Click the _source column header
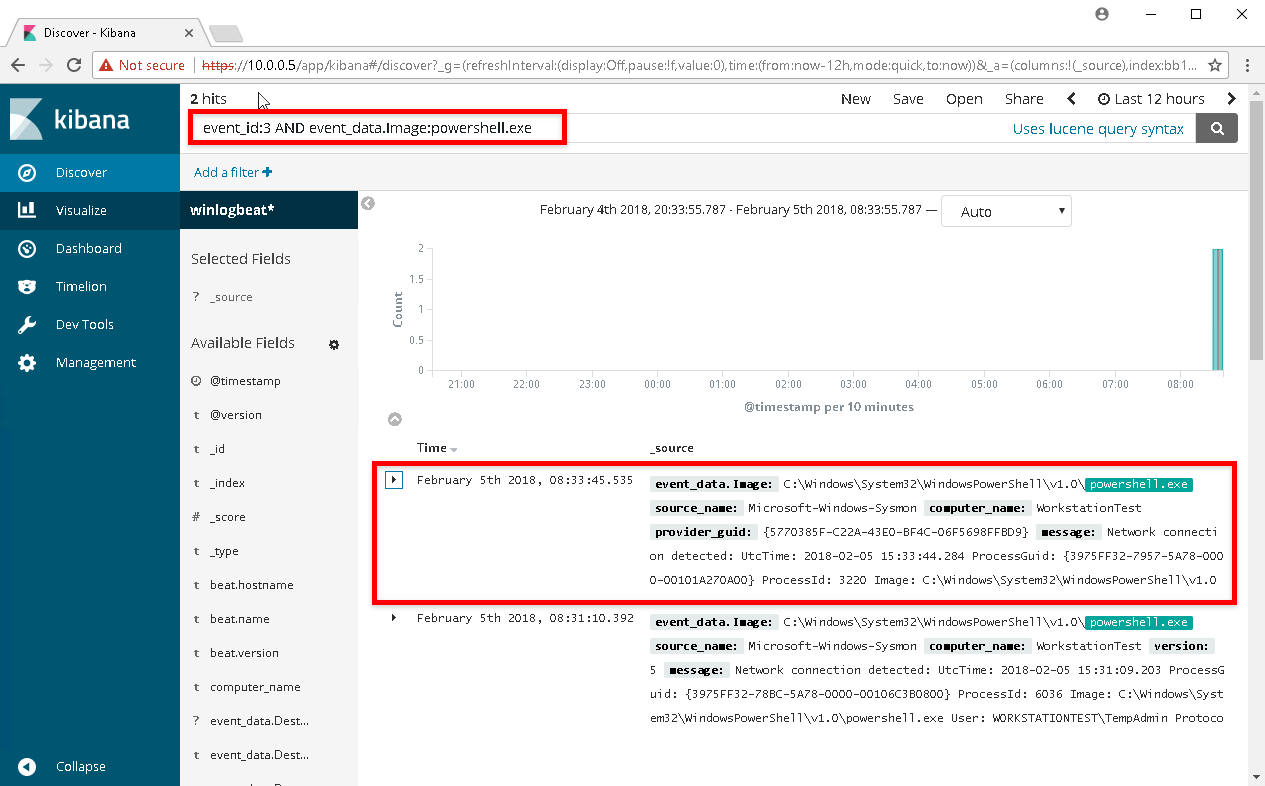 pyautogui.click(x=671, y=448)
